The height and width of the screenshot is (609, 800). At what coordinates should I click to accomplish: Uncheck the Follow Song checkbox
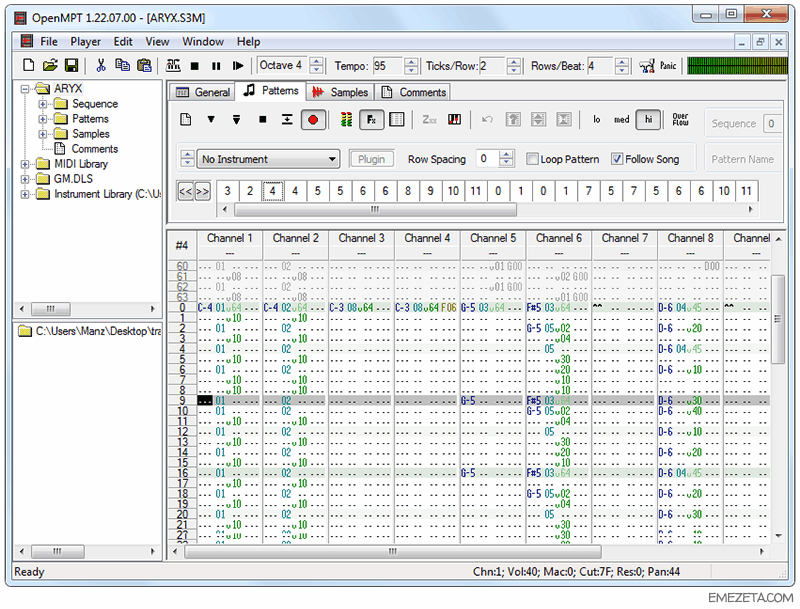tap(617, 159)
